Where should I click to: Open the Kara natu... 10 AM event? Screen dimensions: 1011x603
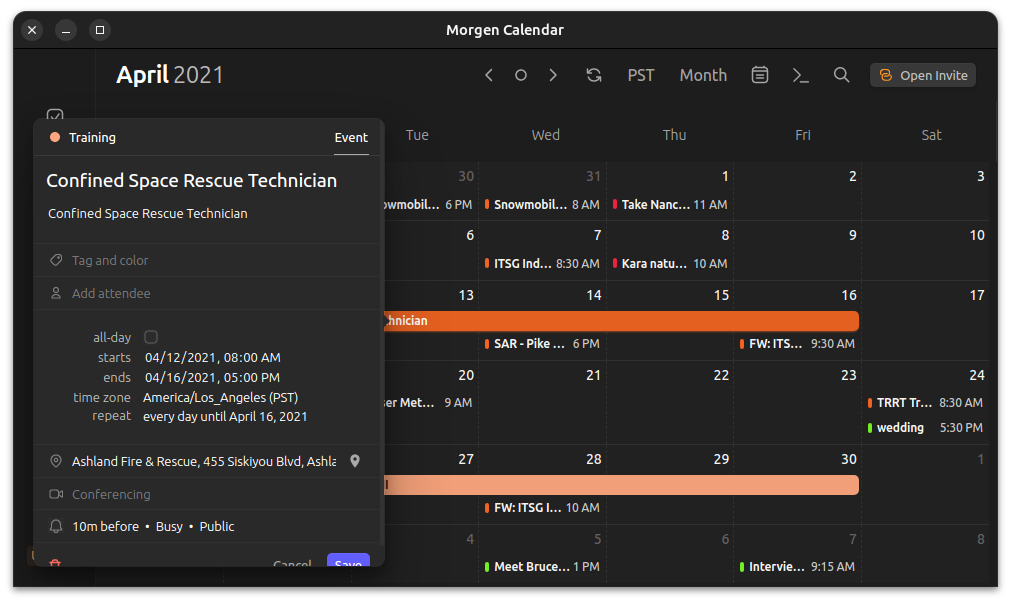click(x=670, y=263)
